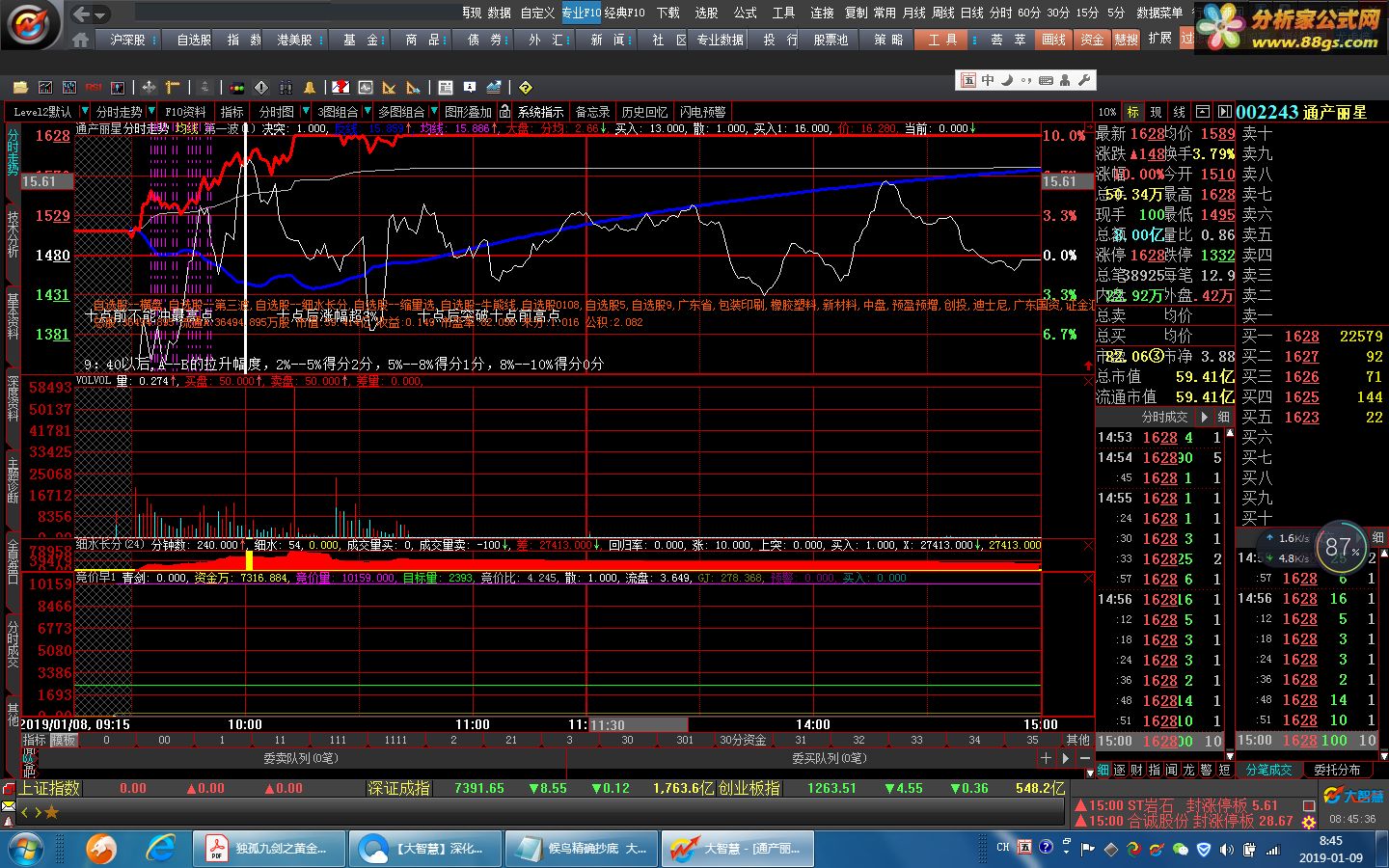Expand the 分时成交 panel arrow
Screen dimensions: 1389x868
tap(1204, 417)
